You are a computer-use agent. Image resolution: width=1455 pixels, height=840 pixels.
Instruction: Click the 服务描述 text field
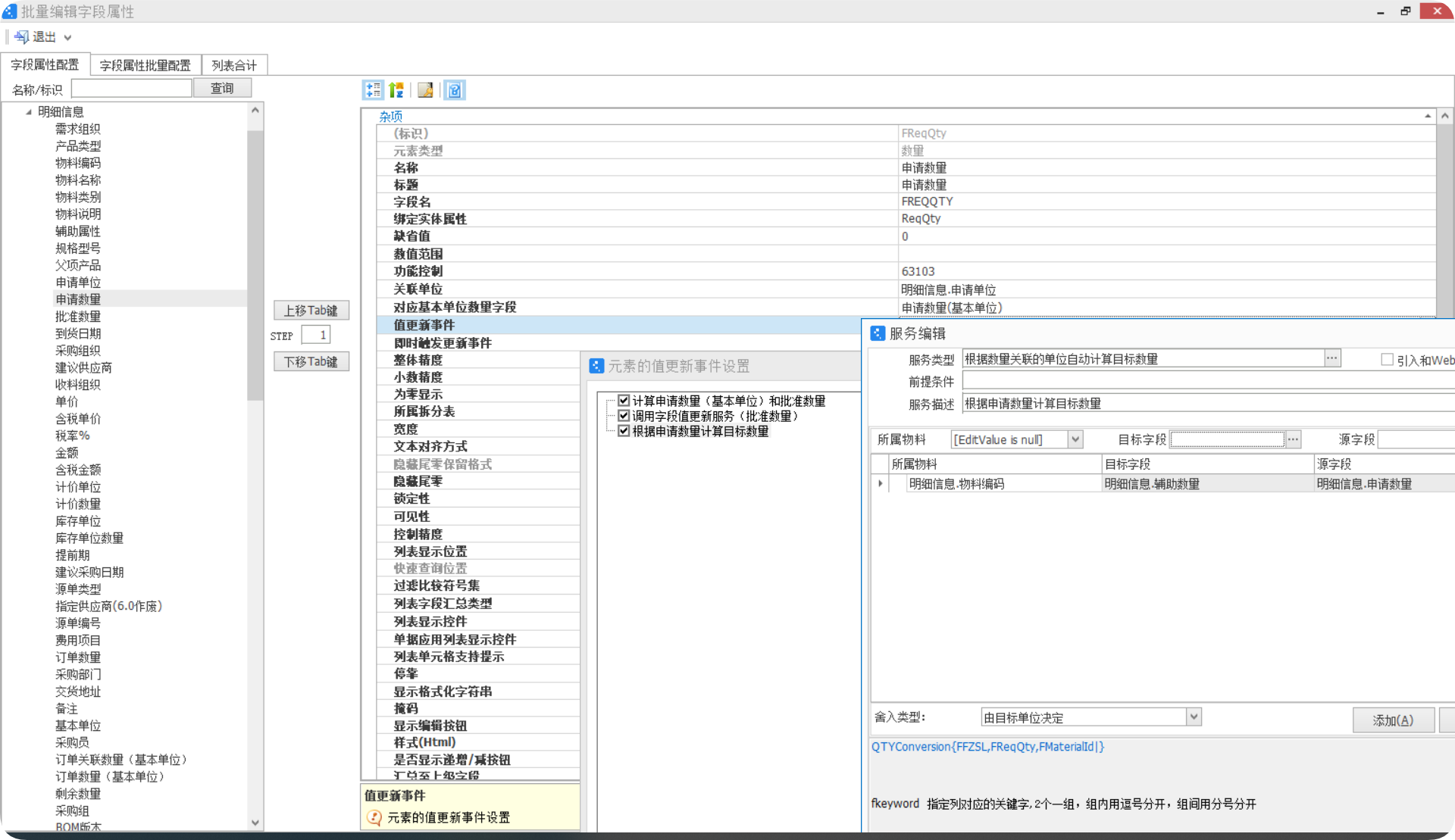point(1209,404)
